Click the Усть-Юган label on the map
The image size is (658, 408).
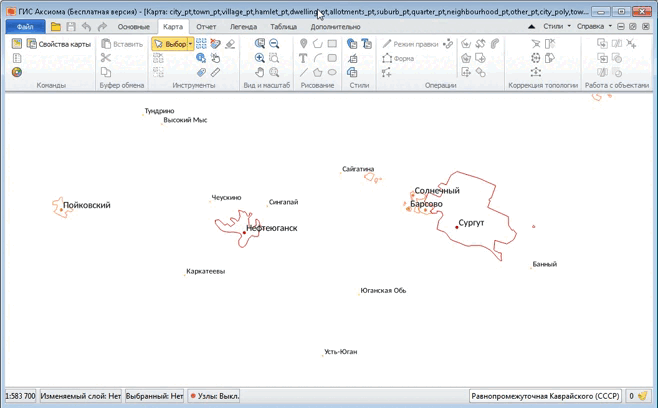[341, 352]
